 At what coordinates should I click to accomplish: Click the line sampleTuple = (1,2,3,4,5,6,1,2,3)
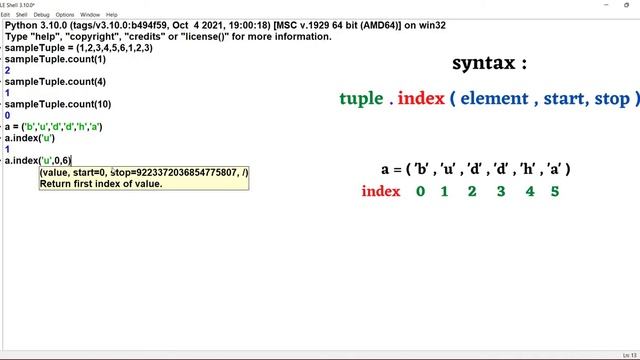pos(79,48)
